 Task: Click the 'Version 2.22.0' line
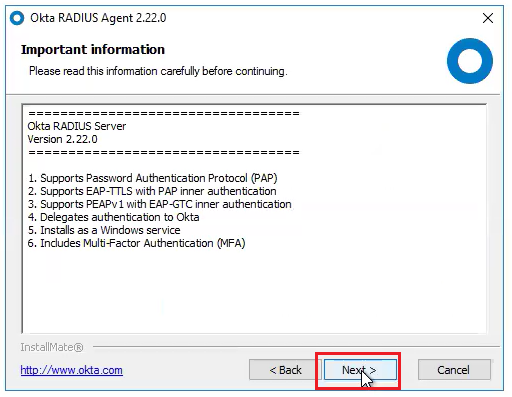(x=62, y=139)
